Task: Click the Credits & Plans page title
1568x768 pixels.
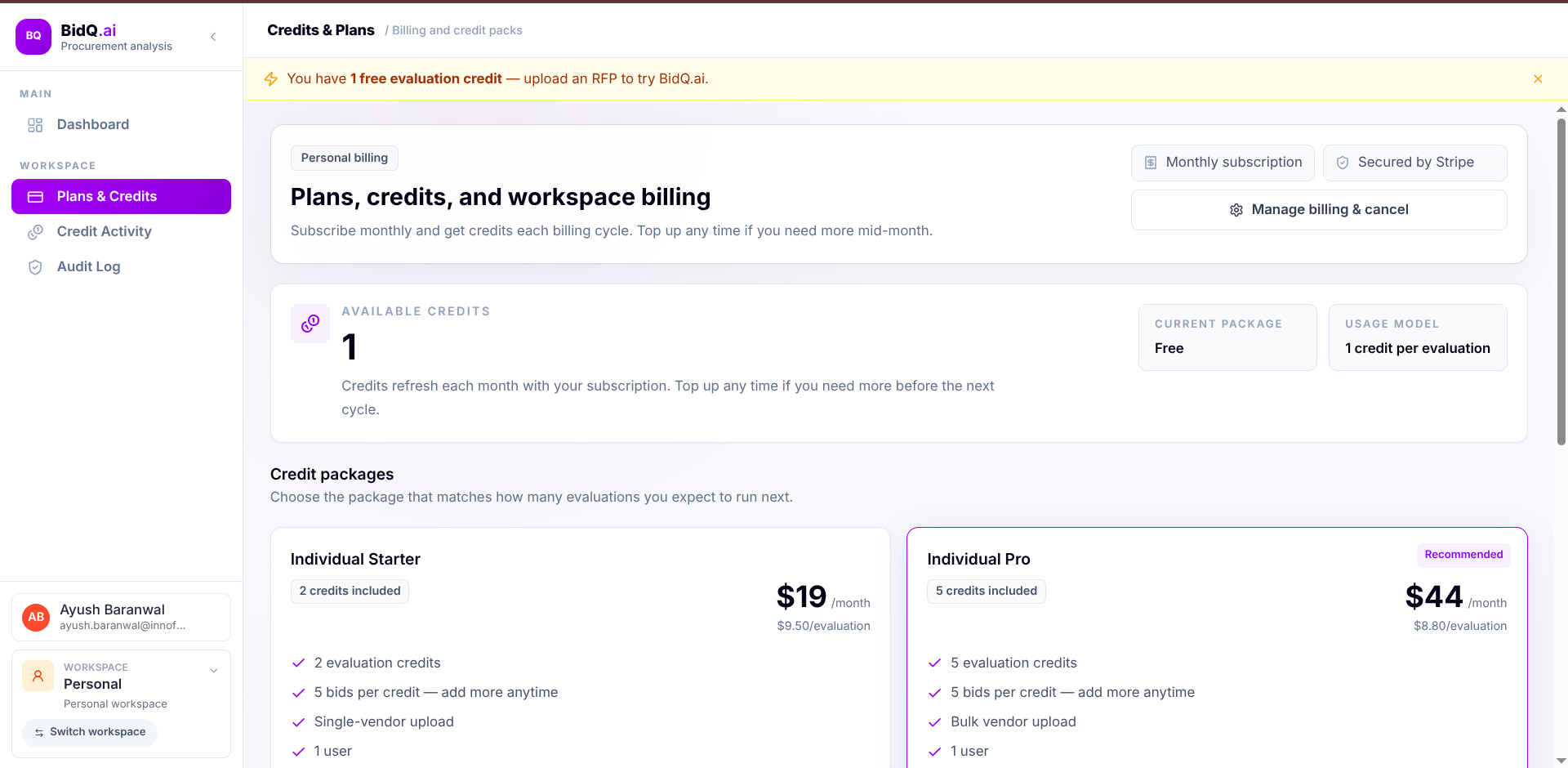Action: (321, 30)
